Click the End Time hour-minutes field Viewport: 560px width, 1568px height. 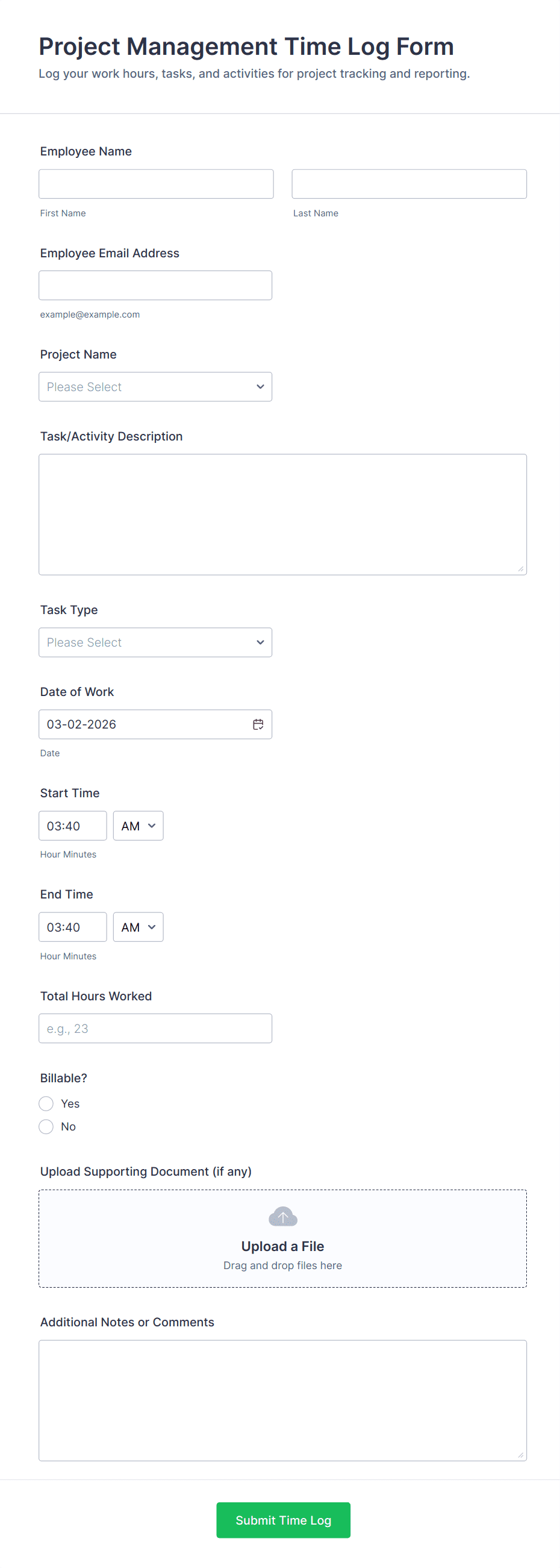click(x=72, y=927)
